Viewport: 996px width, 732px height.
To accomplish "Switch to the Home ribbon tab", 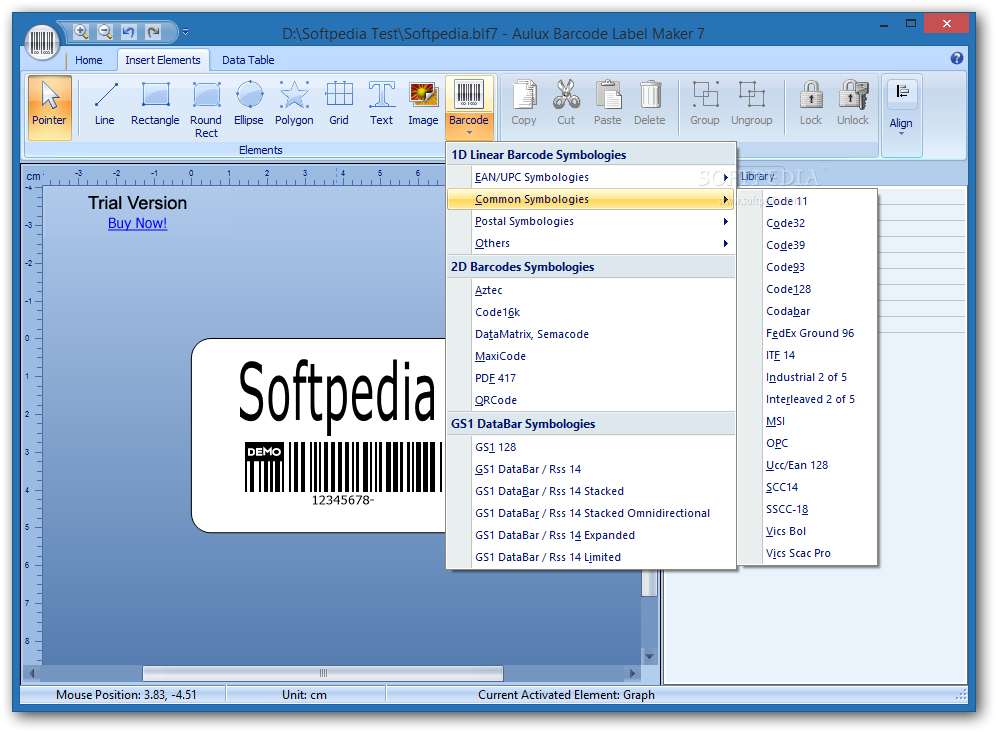I will pyautogui.click(x=88, y=60).
